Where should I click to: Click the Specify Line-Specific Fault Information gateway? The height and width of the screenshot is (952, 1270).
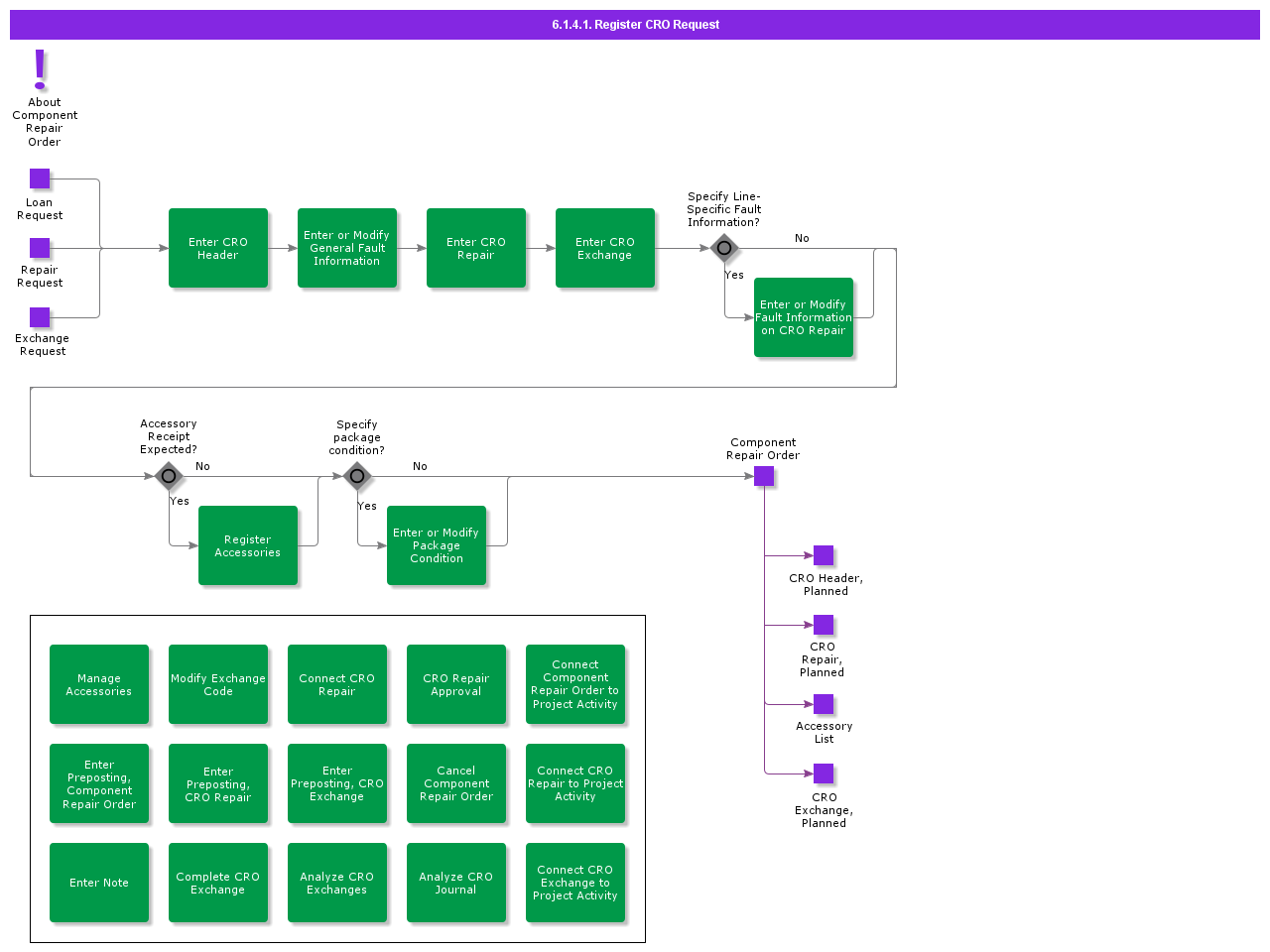pos(724,248)
